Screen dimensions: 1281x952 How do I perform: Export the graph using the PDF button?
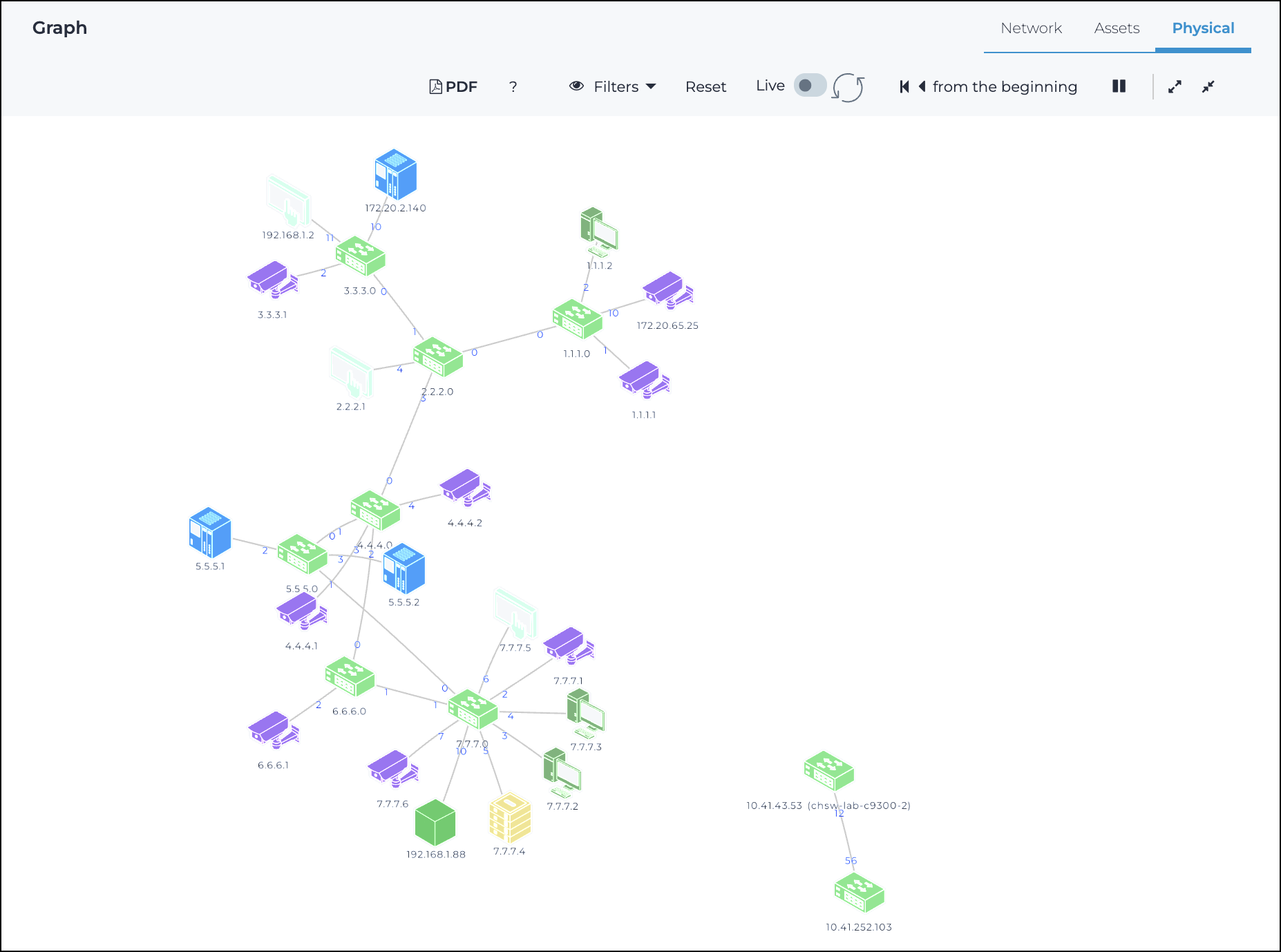(453, 86)
